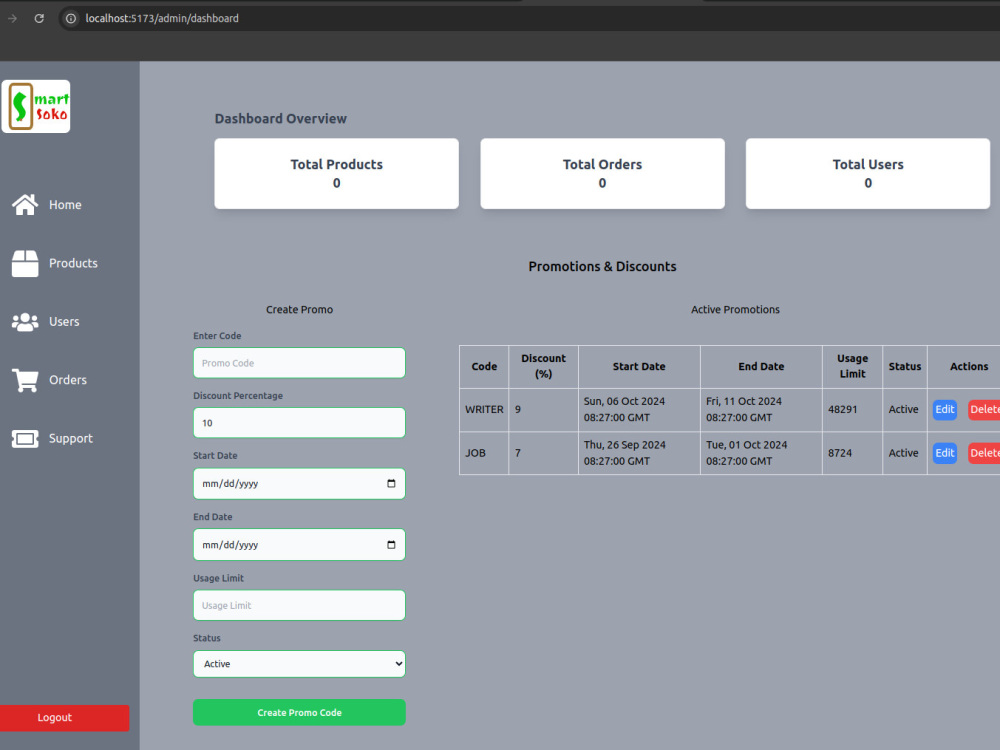
Task: Click the Discount (%) column header
Action: (x=543, y=366)
